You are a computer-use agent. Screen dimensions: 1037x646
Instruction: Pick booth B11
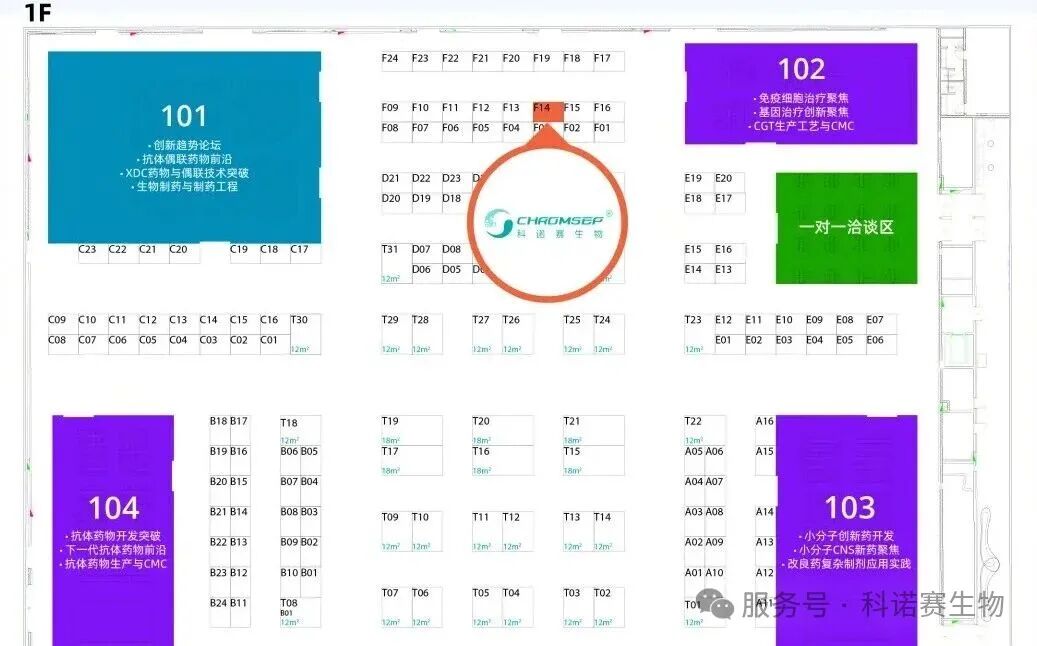pyautogui.click(x=240, y=612)
